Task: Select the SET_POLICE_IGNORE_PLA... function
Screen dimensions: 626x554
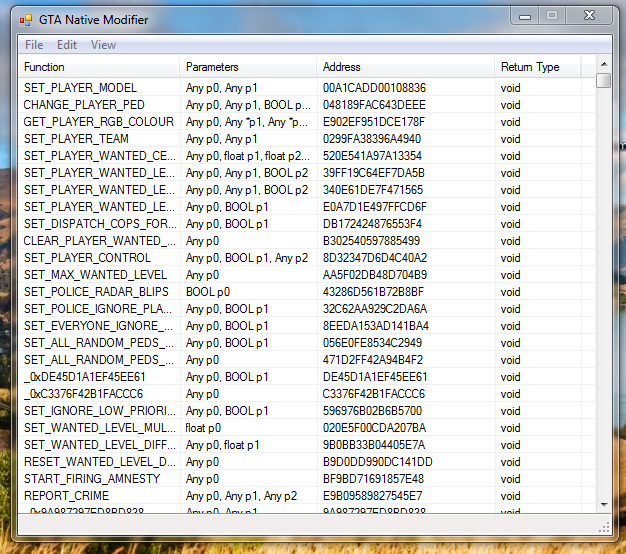Action: tap(98, 309)
